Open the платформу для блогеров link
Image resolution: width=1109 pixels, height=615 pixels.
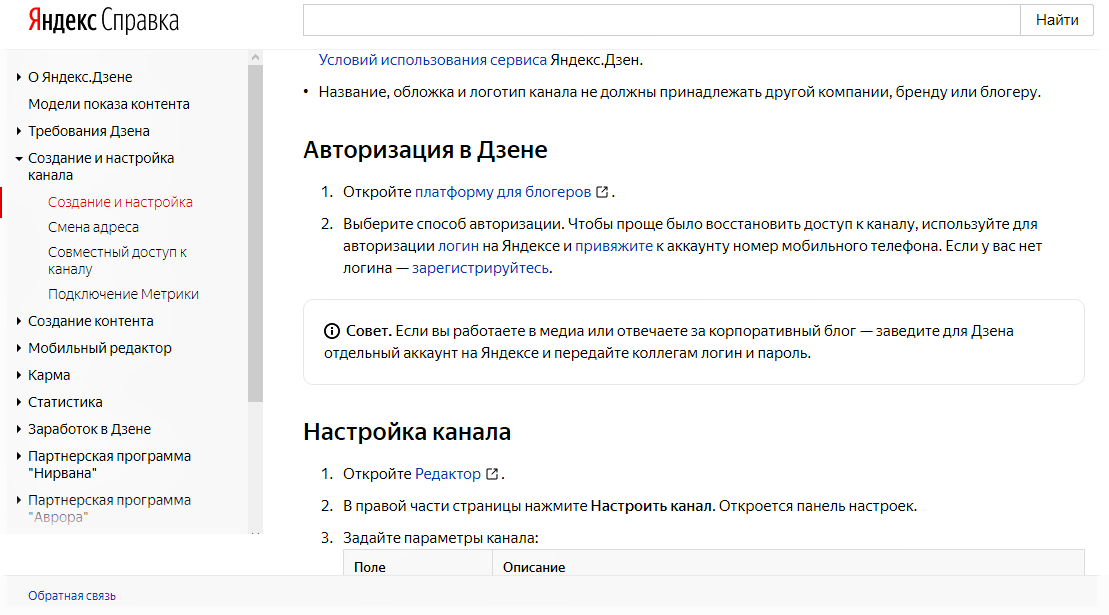click(x=503, y=192)
